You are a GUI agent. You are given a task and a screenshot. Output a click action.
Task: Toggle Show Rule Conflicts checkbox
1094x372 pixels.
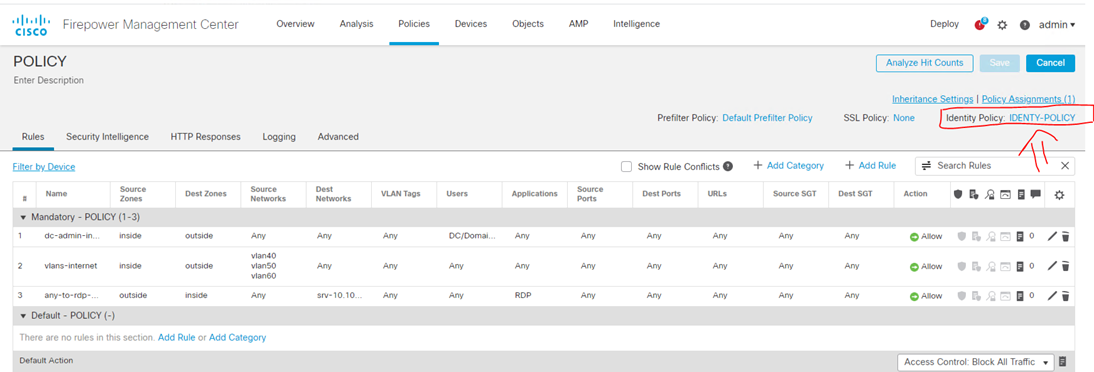click(x=626, y=166)
